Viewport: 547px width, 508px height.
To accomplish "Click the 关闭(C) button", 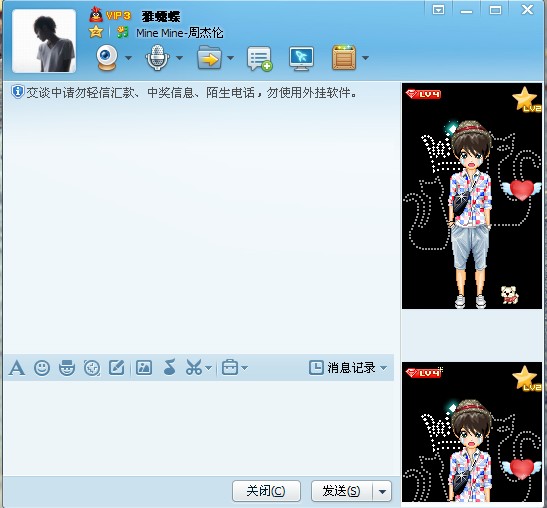I will coord(266,491).
